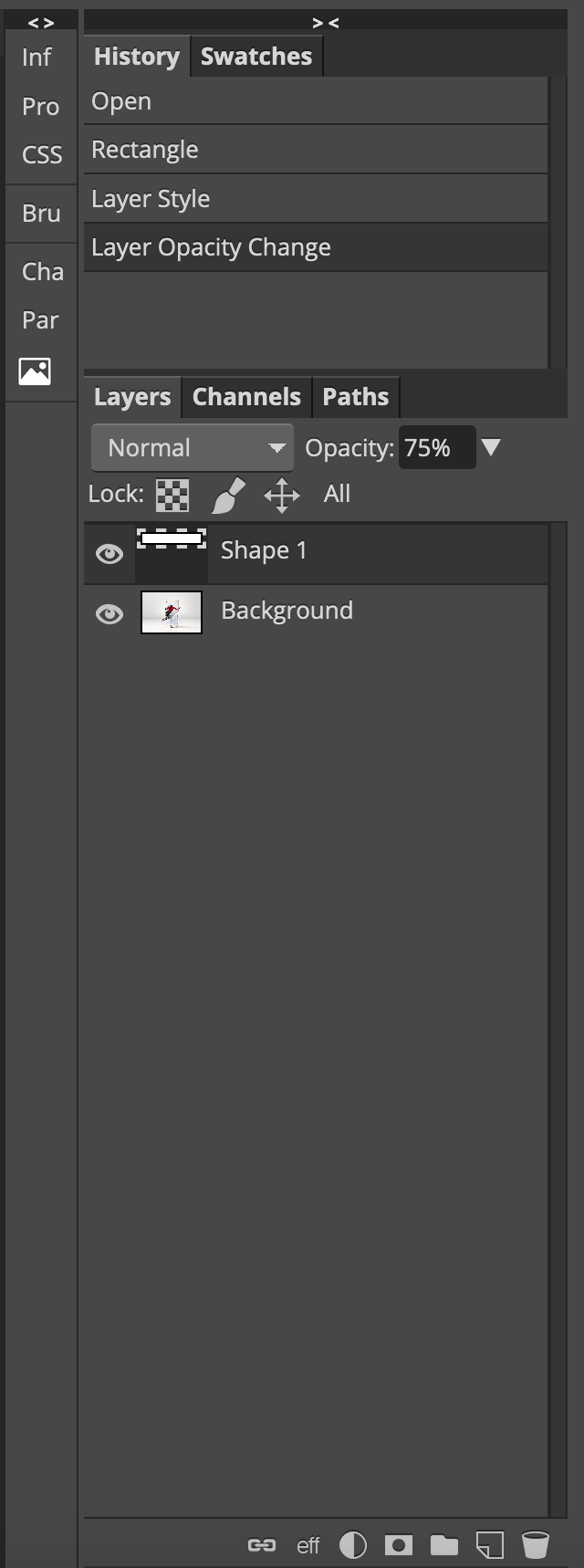
Task: Toggle lock position move icon
Action: 282,496
